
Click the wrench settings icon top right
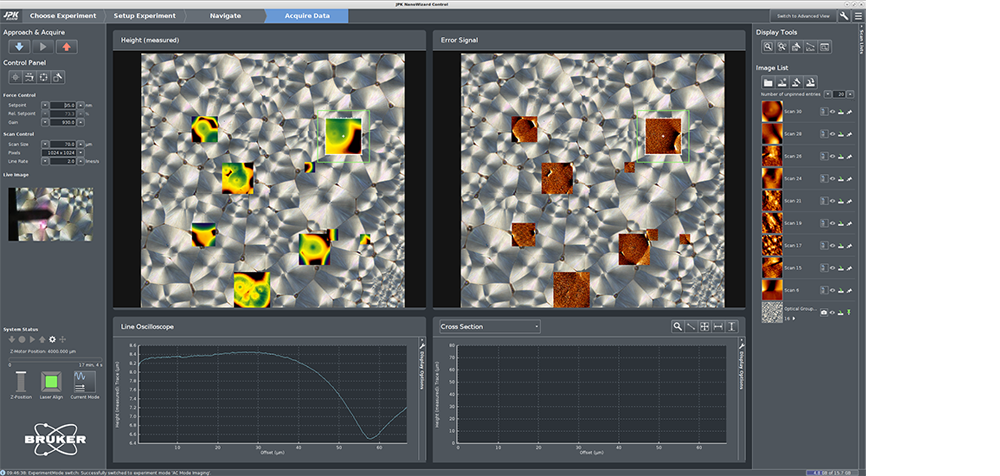(x=846, y=16)
